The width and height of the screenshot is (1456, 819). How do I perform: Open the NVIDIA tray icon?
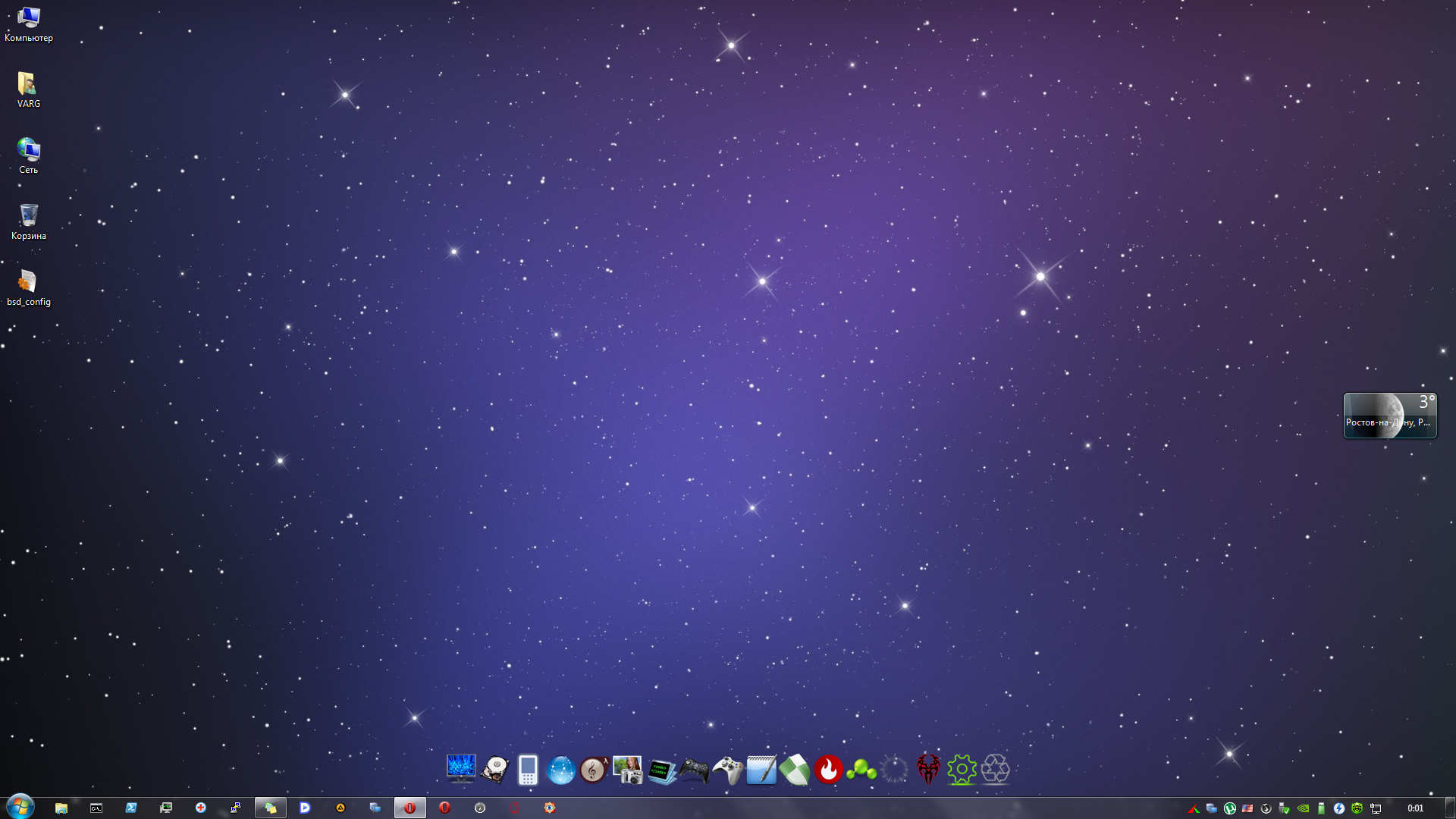[1303, 808]
